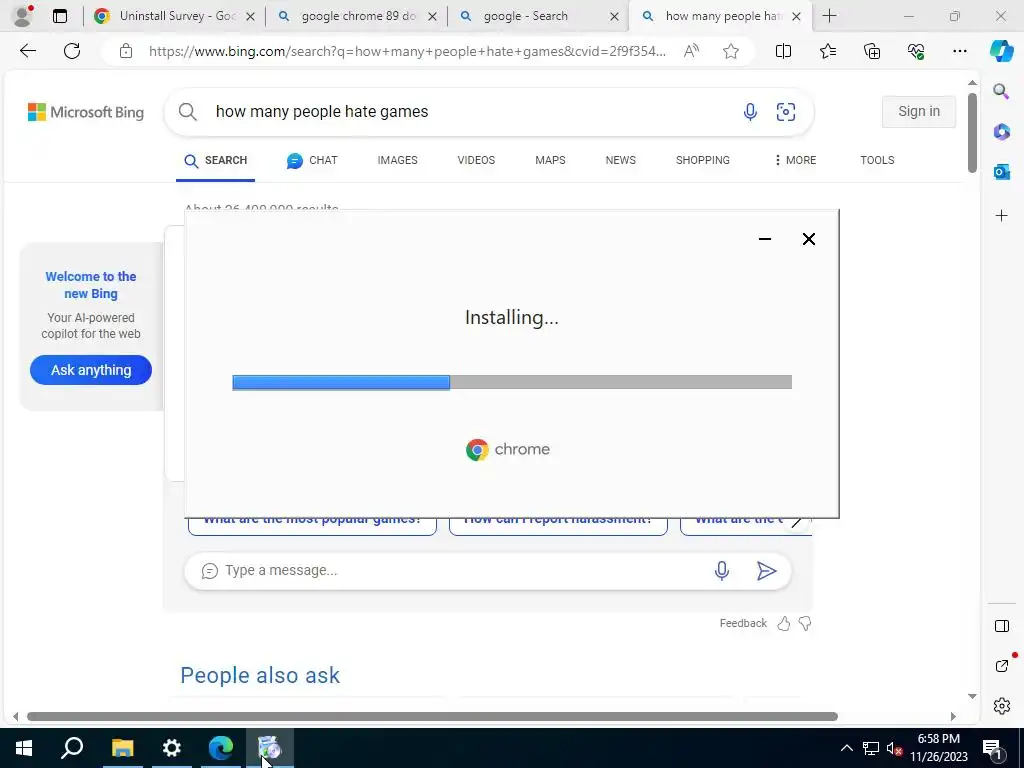Give thumbs down feedback
This screenshot has width=1024, height=768.
[x=805, y=624]
